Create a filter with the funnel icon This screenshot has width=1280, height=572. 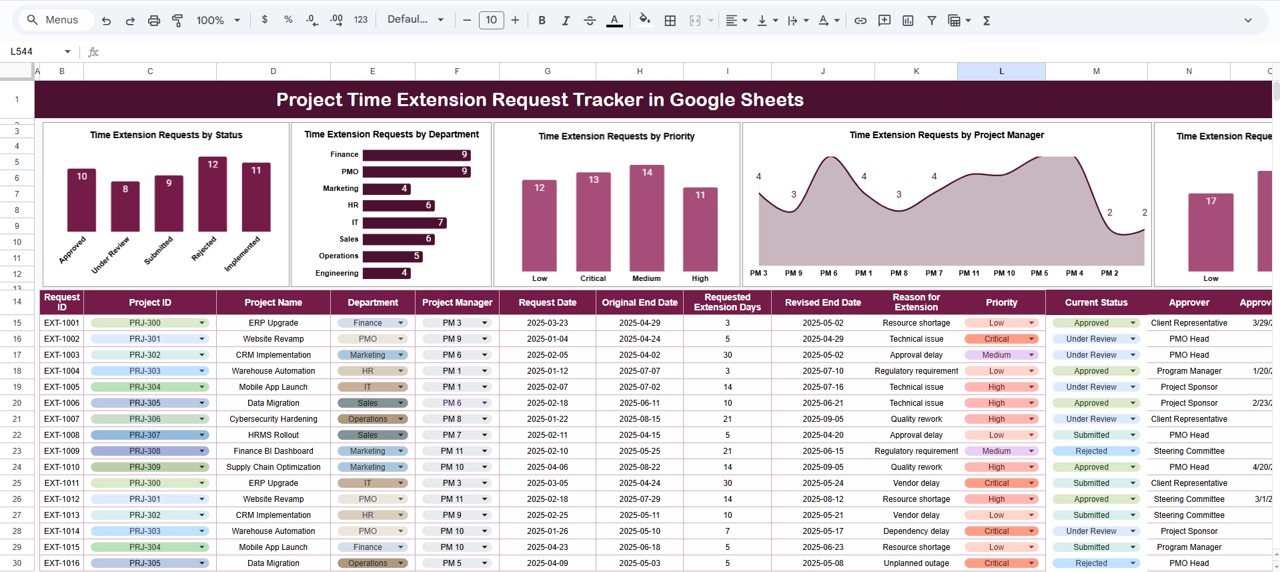(932, 20)
